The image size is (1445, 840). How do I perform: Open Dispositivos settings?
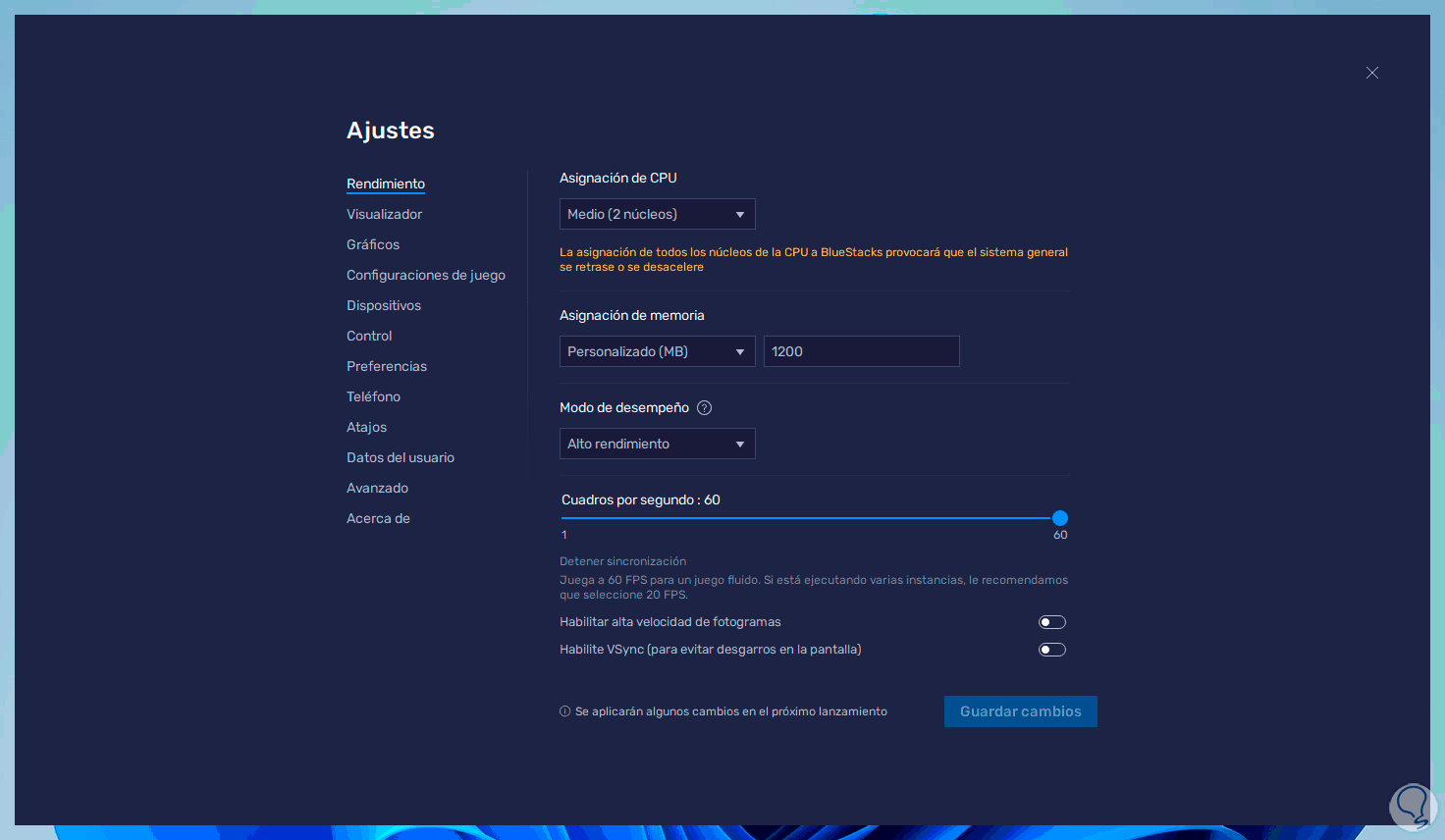[384, 305]
